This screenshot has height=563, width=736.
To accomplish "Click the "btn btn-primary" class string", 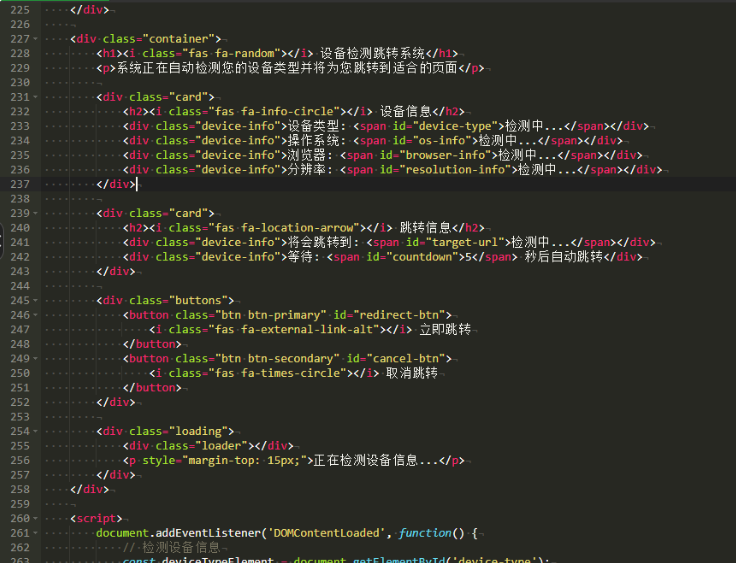I will (x=271, y=315).
